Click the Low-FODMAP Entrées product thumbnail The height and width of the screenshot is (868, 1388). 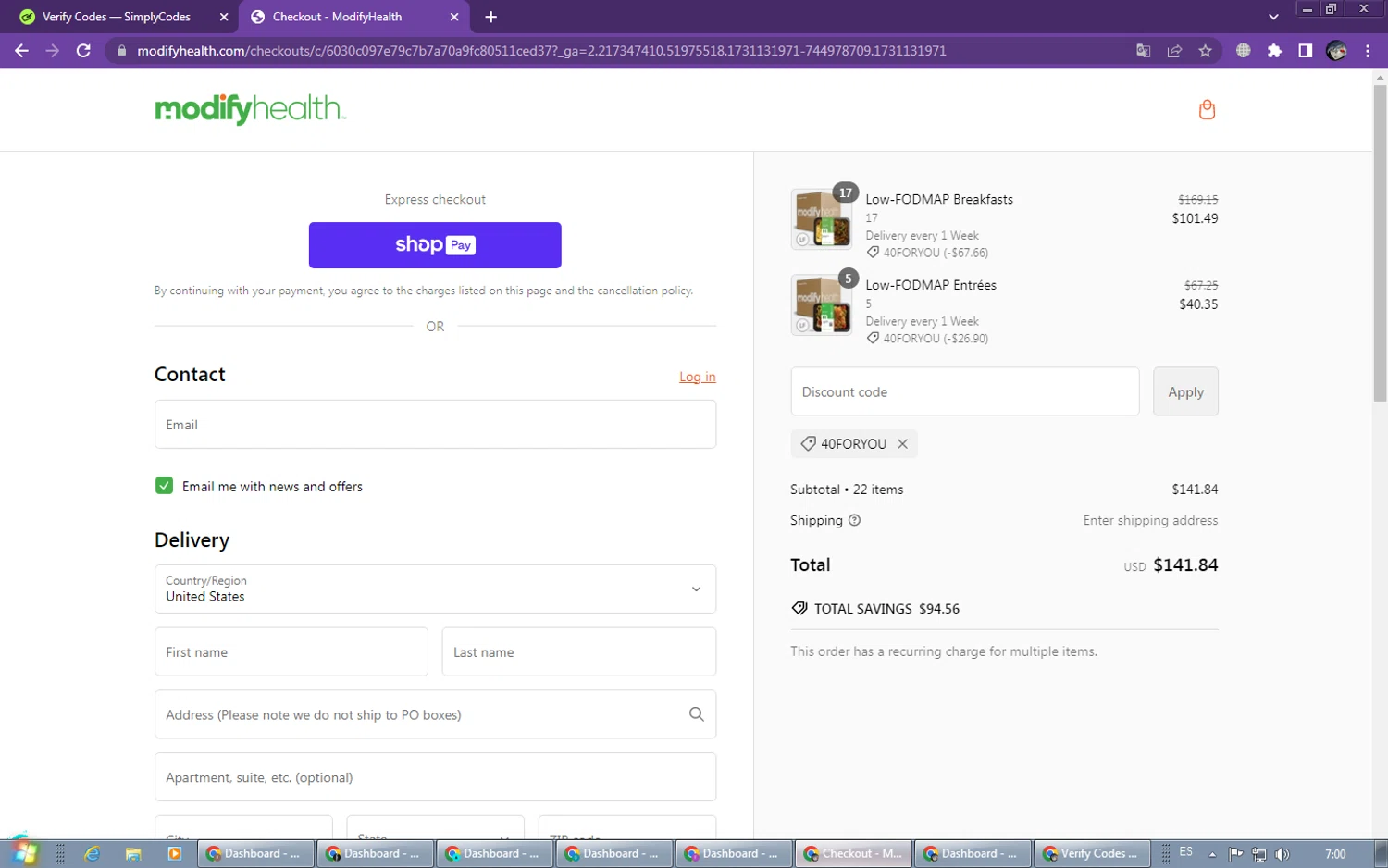pyautogui.click(x=822, y=304)
